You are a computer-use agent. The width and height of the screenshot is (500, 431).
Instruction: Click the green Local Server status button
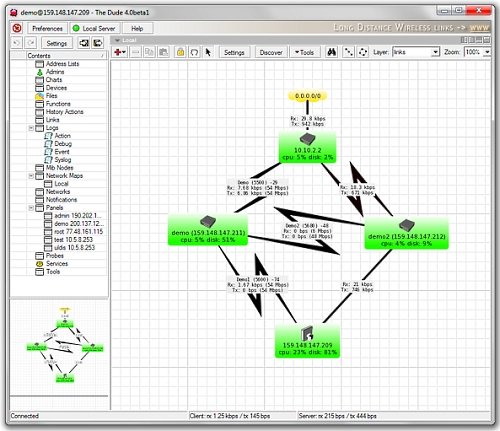click(94, 28)
